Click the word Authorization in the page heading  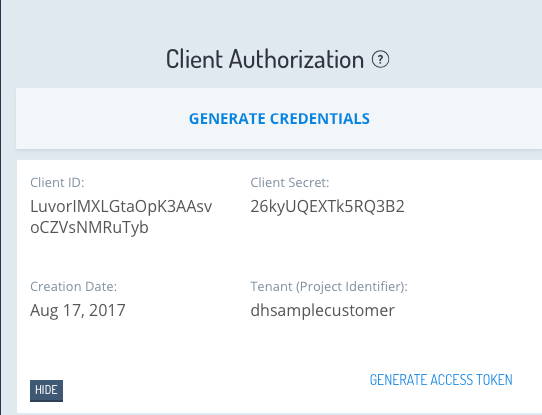click(296, 59)
